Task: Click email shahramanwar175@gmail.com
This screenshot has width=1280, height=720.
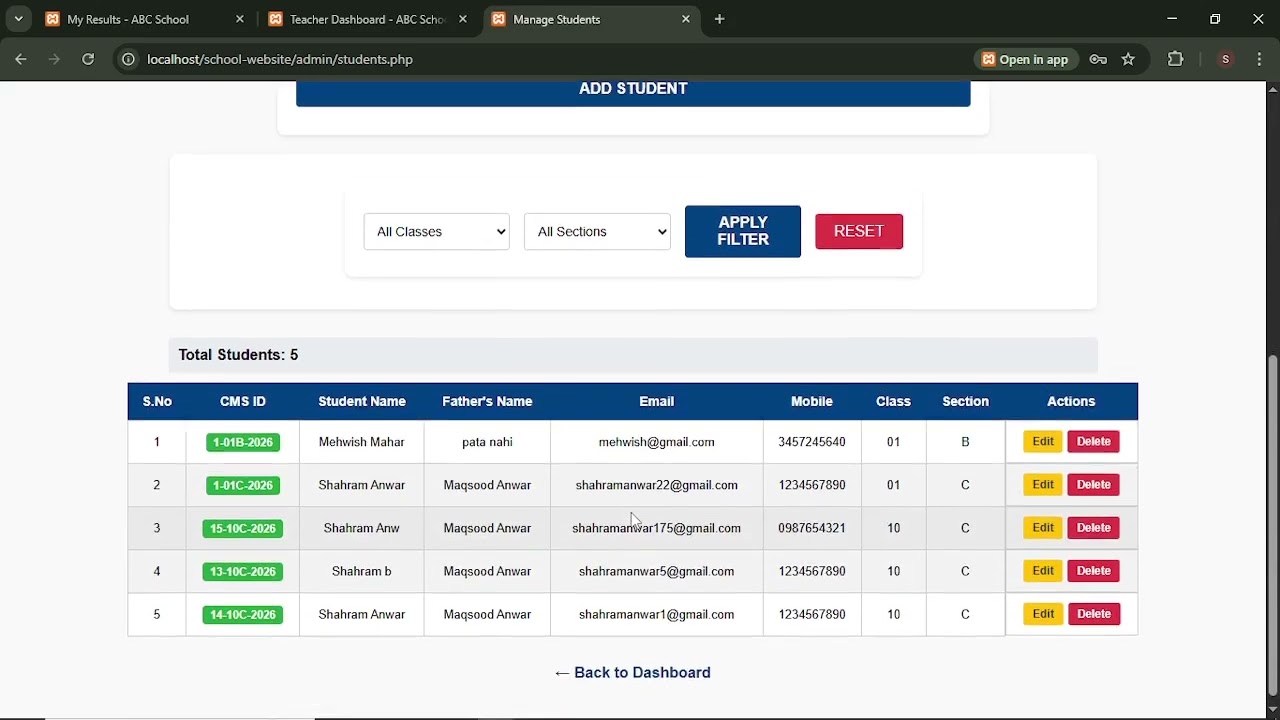Action: [657, 528]
